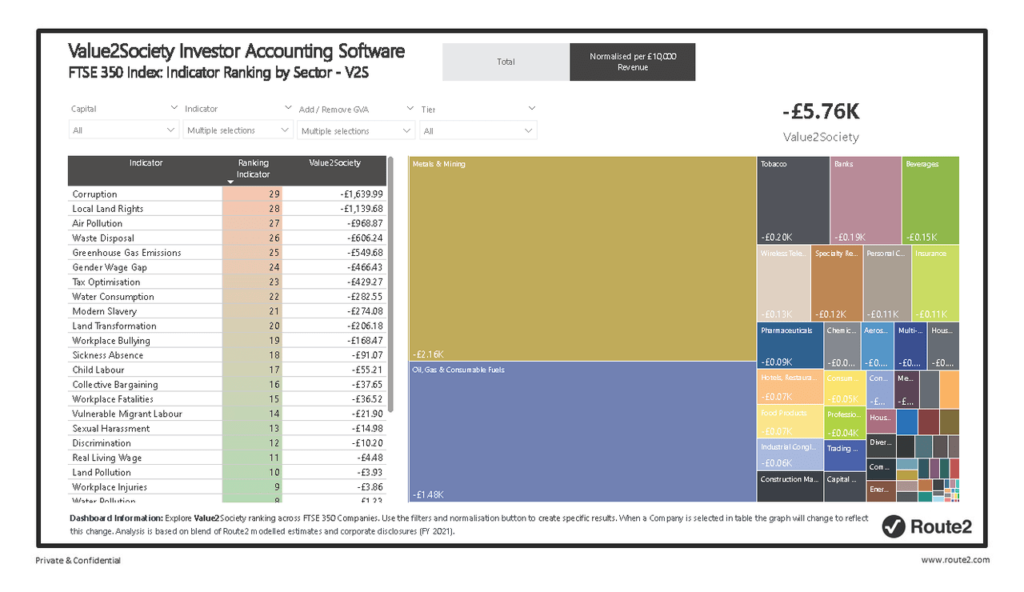Click the Construction Materials treemap block

click(790, 486)
